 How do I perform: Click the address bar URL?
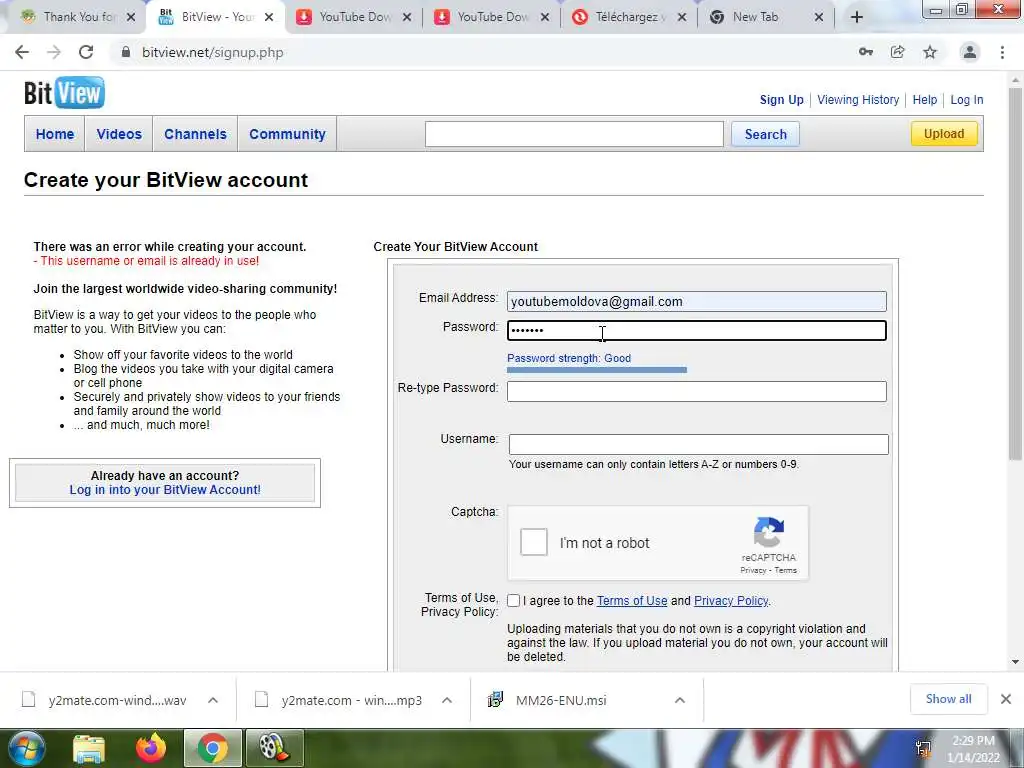point(213,52)
